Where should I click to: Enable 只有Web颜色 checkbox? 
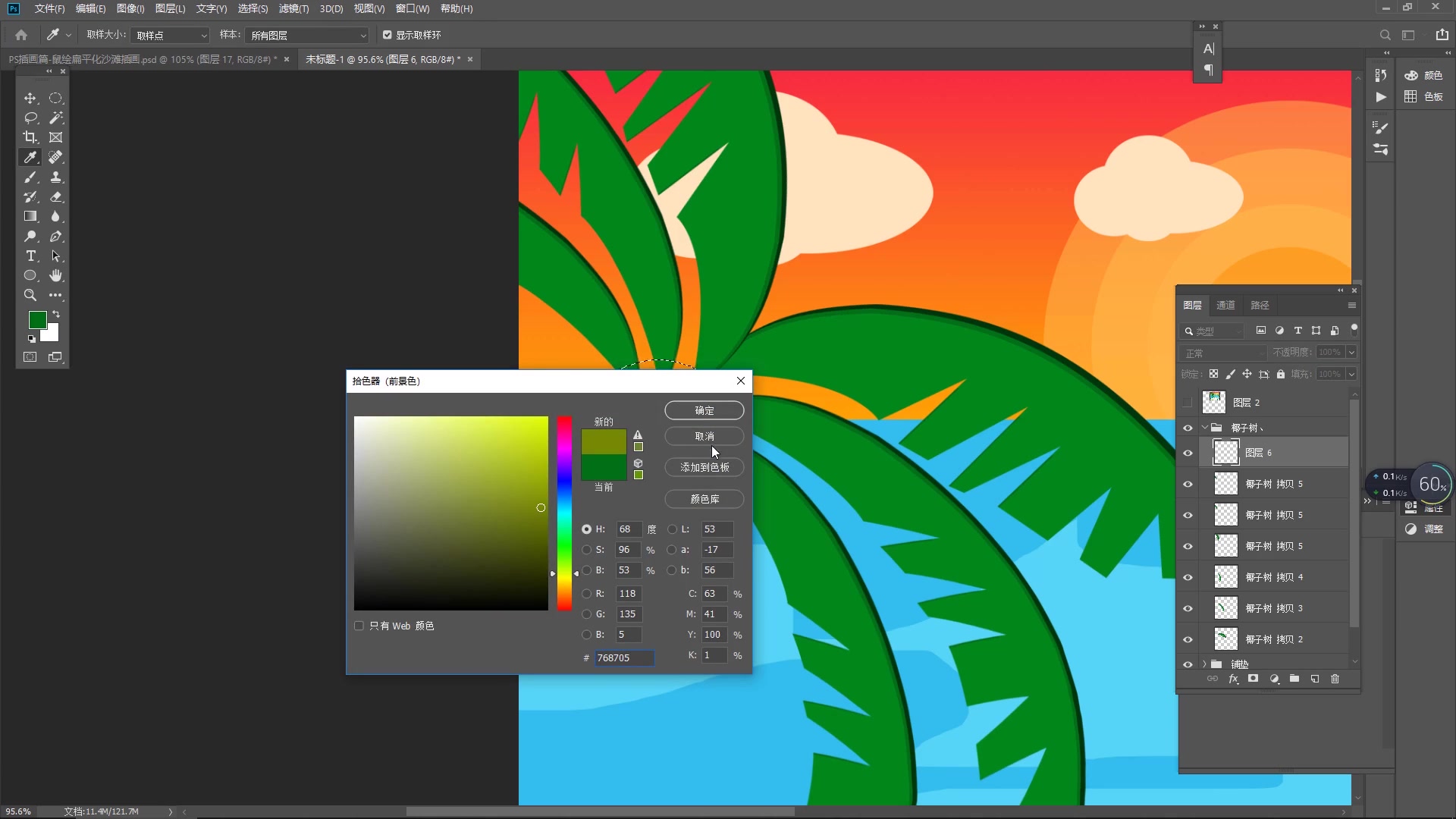click(358, 625)
